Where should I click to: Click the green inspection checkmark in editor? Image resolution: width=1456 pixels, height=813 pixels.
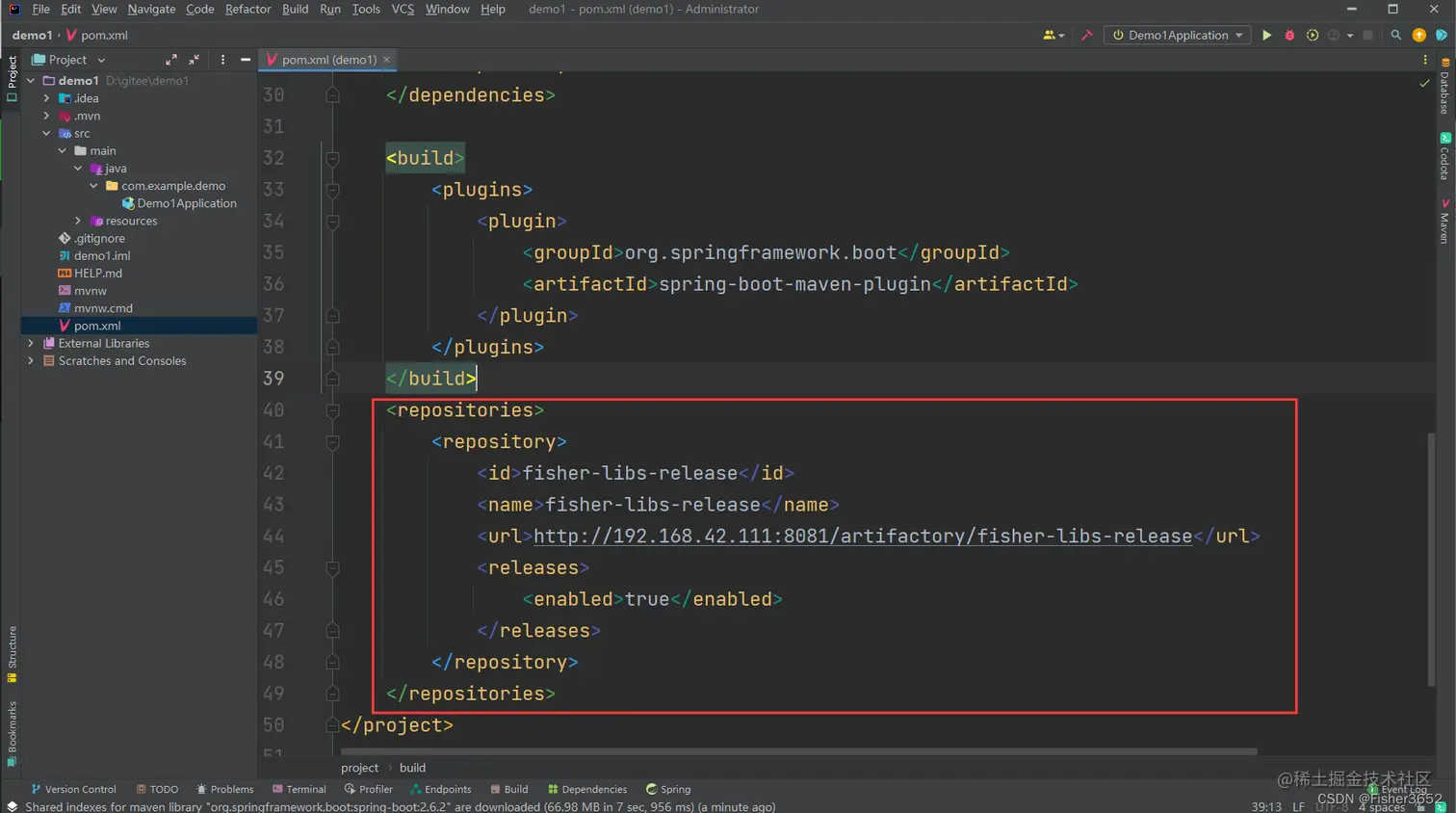[1424, 84]
